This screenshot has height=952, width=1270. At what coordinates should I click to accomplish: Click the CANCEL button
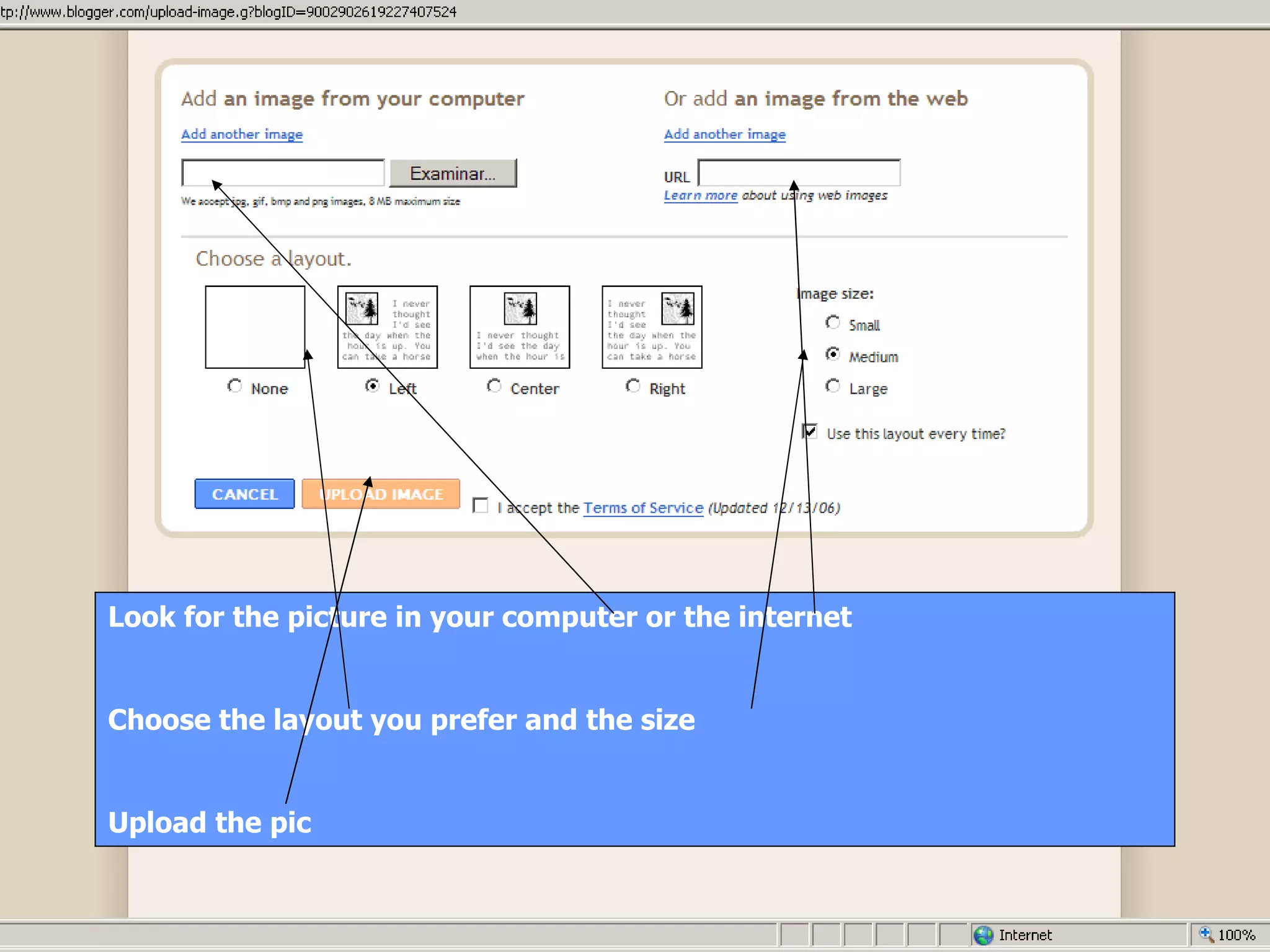tap(245, 494)
